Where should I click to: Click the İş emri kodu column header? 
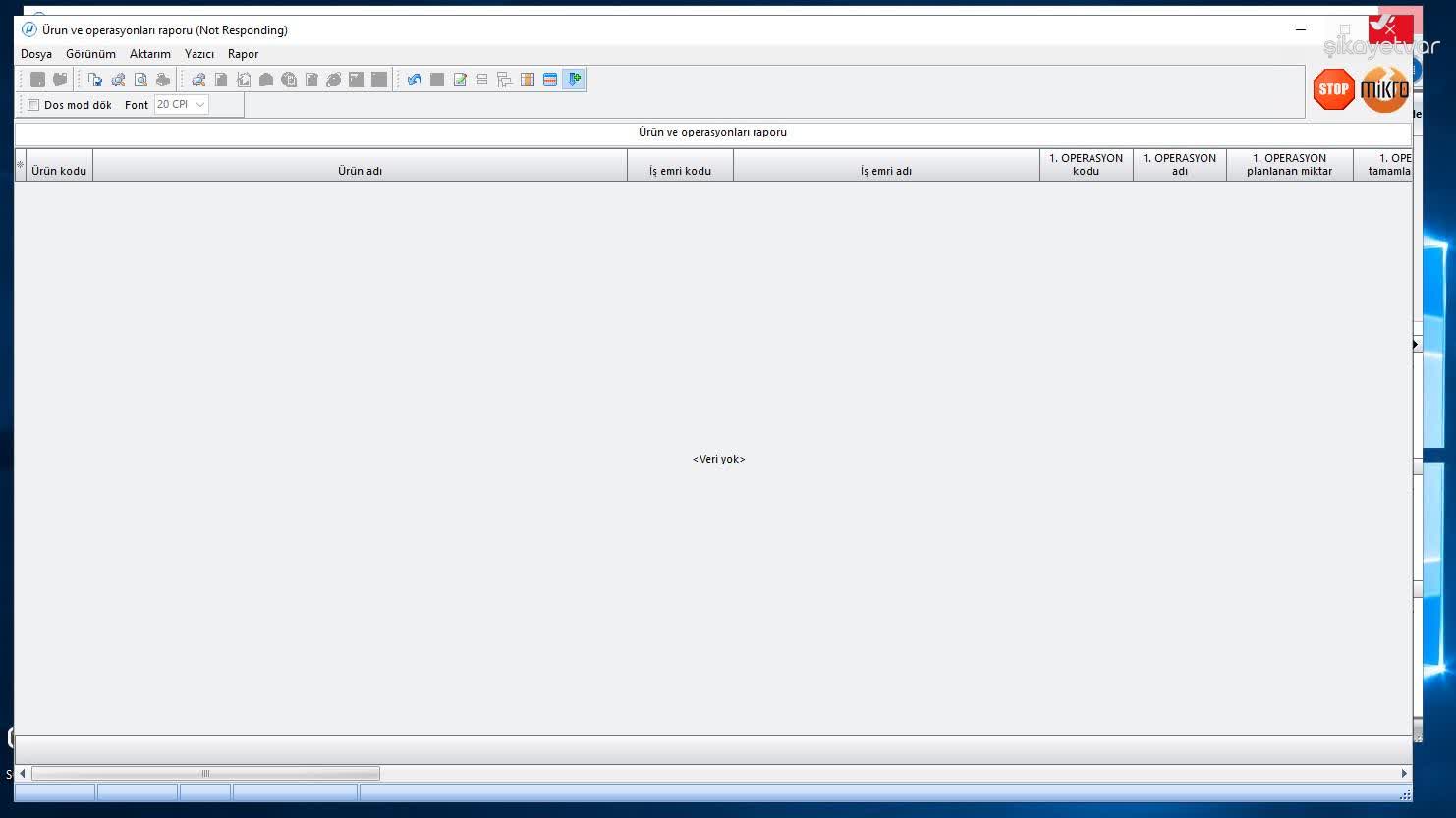[680, 165]
